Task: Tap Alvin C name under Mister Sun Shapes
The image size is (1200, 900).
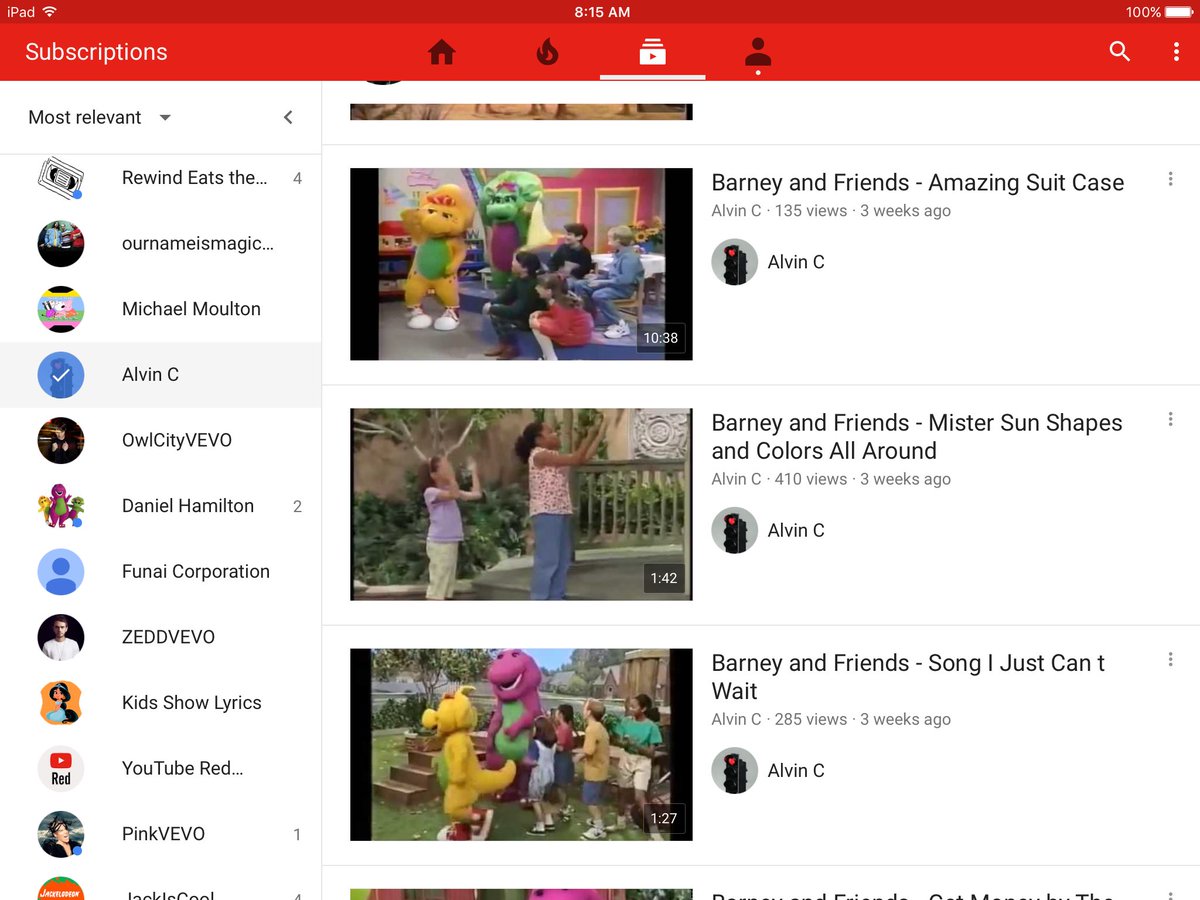Action: pyautogui.click(x=796, y=530)
